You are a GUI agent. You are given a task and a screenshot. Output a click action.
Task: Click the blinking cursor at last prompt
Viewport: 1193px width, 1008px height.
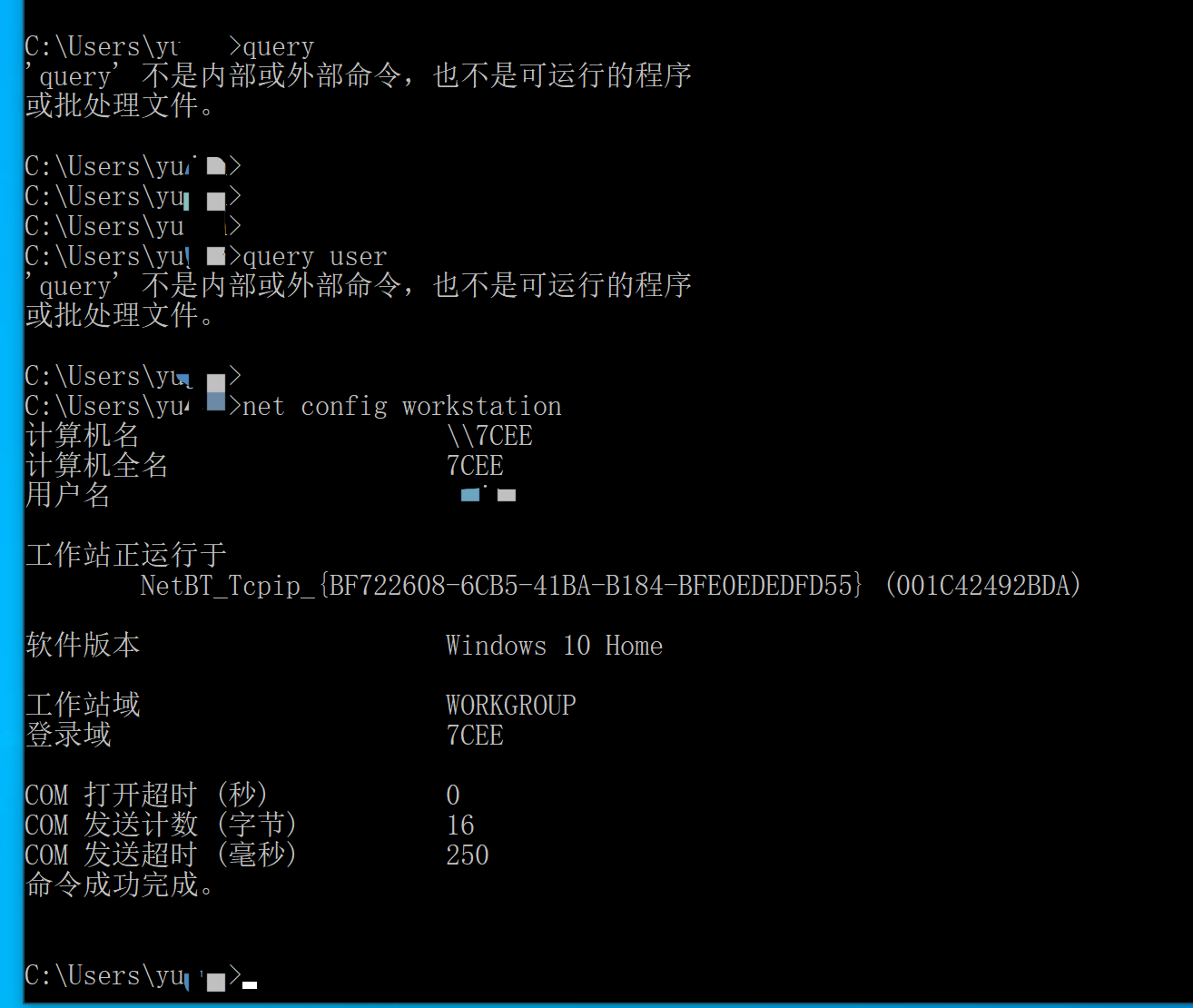pyautogui.click(x=250, y=984)
